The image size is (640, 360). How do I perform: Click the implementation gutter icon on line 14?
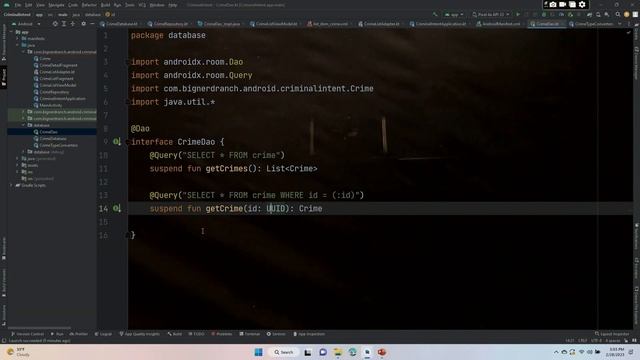[117, 208]
